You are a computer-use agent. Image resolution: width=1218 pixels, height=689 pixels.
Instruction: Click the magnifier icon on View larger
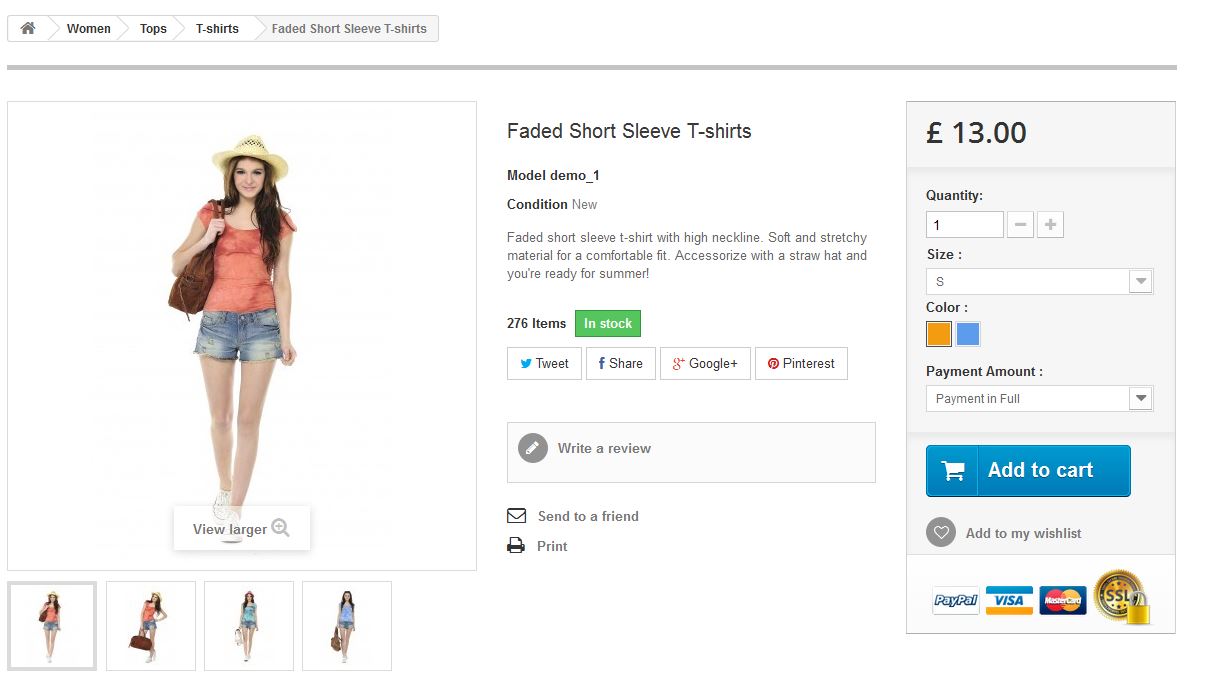pos(281,528)
